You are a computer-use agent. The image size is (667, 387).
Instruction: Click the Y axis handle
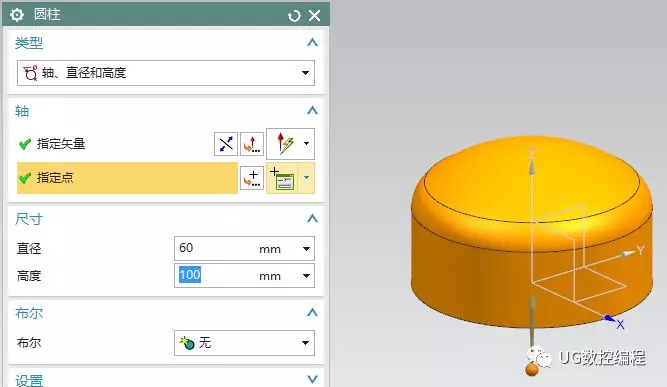627,254
